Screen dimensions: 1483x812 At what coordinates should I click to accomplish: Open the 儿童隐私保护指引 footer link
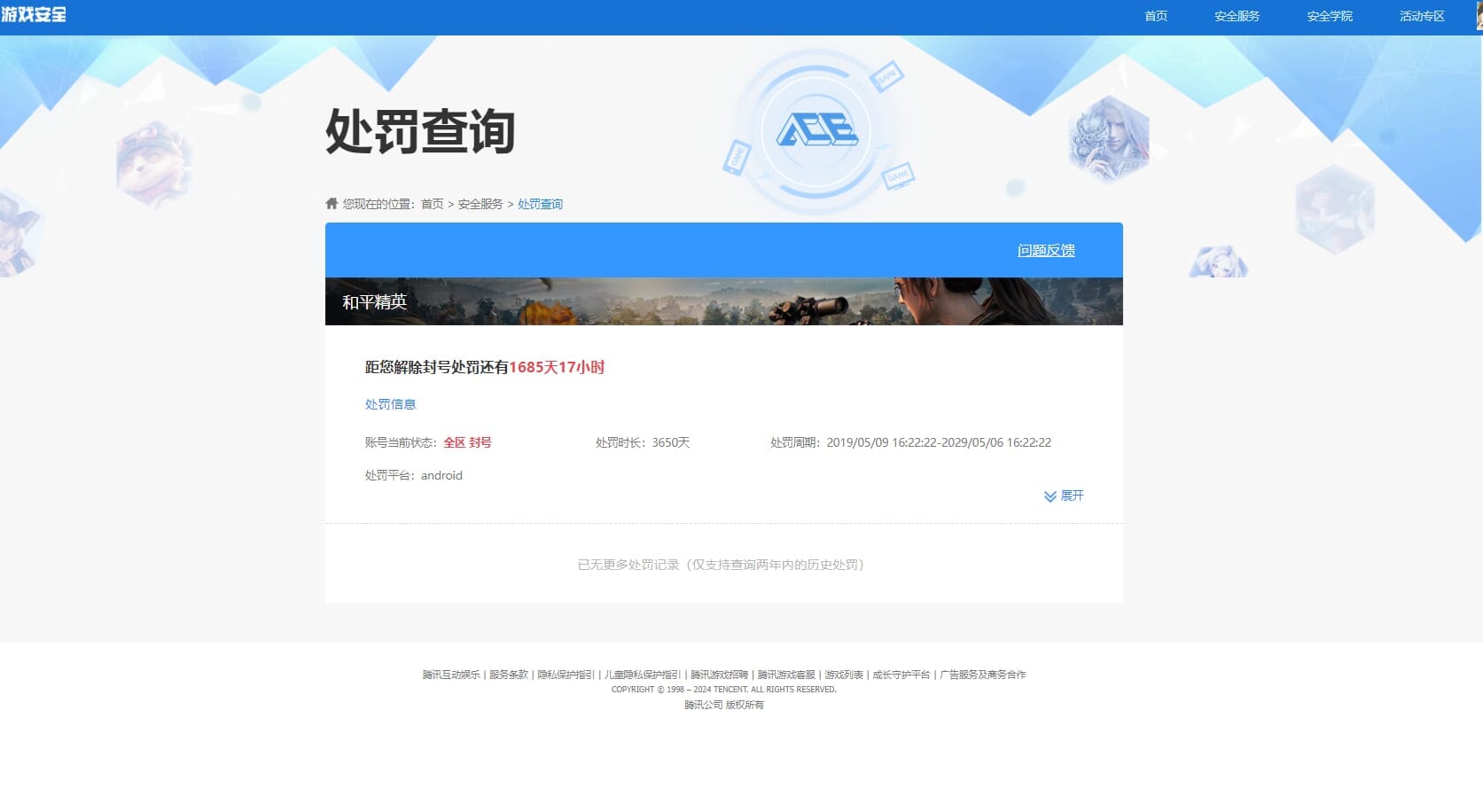click(643, 675)
